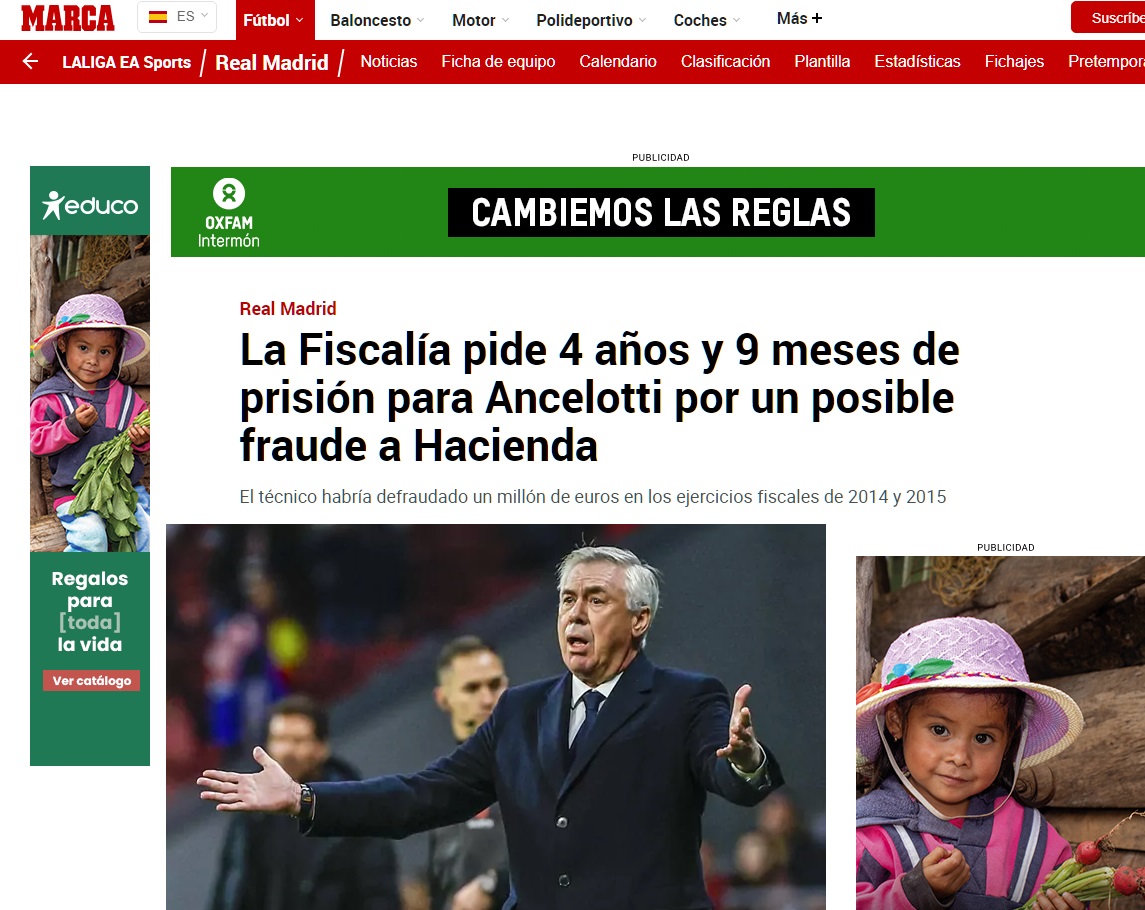Click the Ancelotti article photo
This screenshot has width=1145, height=910.
pyautogui.click(x=496, y=716)
